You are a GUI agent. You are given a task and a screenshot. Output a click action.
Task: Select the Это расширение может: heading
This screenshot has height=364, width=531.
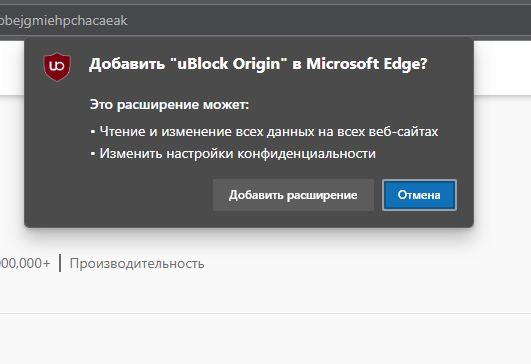coord(169,105)
